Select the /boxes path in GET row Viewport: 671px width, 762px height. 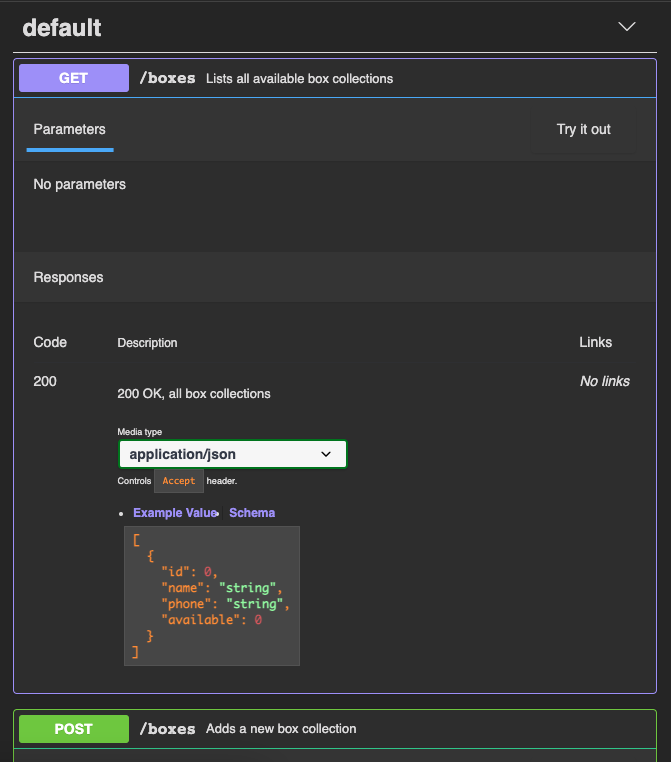[x=167, y=78]
